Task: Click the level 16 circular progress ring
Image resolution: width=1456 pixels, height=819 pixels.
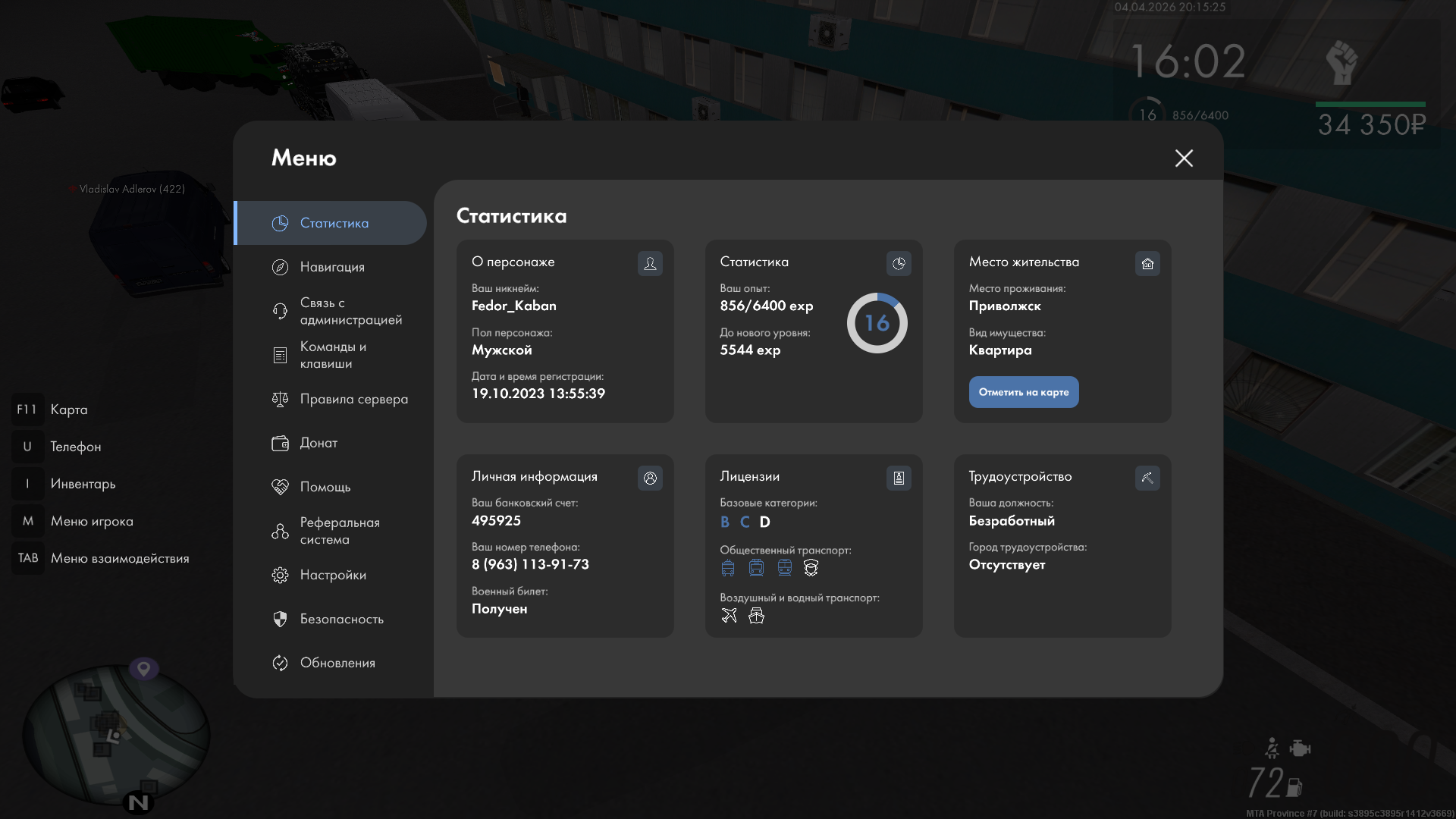Action: pyautogui.click(x=877, y=323)
